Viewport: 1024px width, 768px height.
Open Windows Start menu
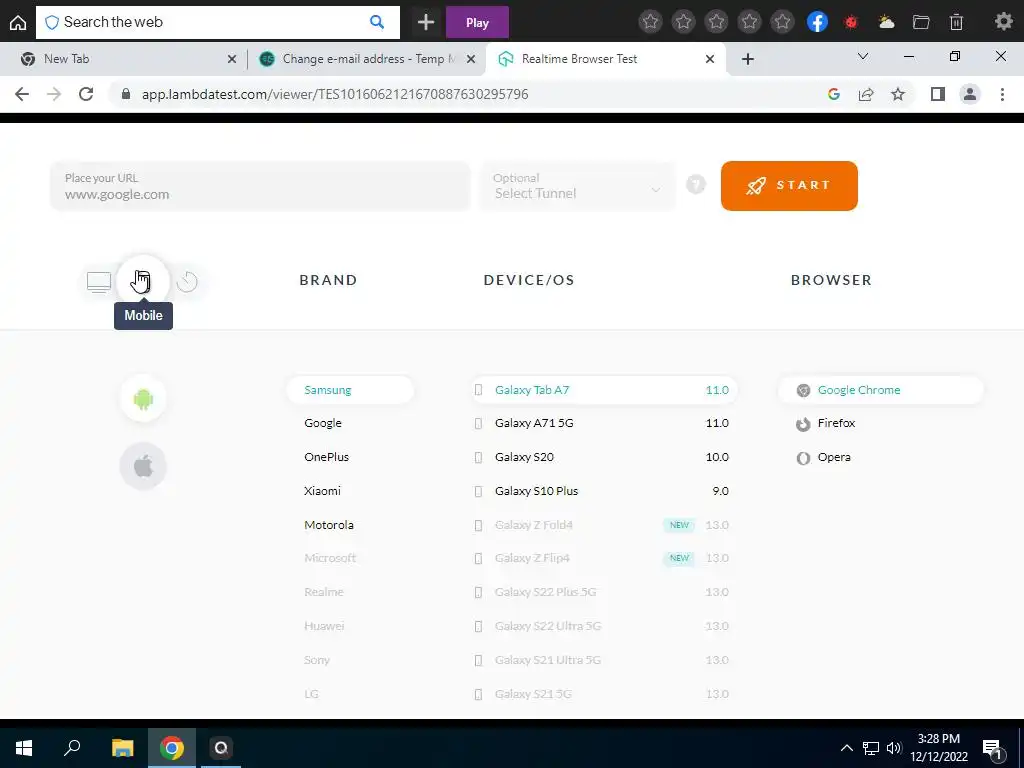pos(24,748)
